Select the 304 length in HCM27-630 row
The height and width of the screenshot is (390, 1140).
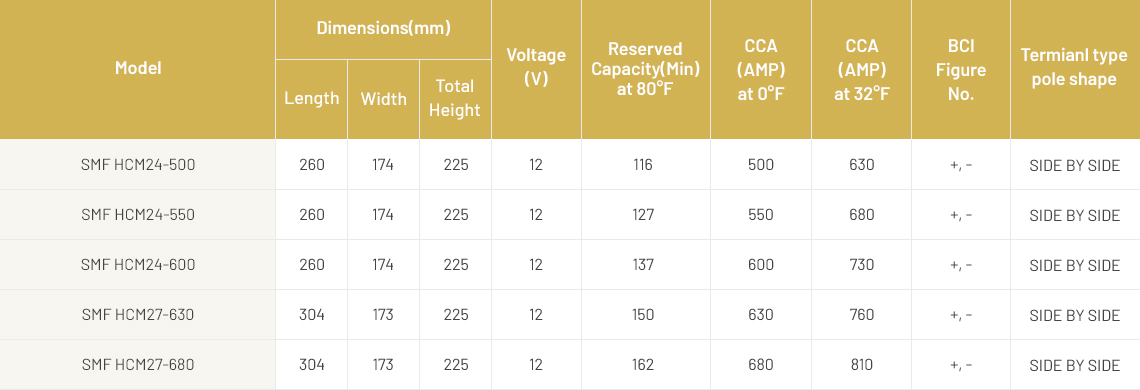312,315
